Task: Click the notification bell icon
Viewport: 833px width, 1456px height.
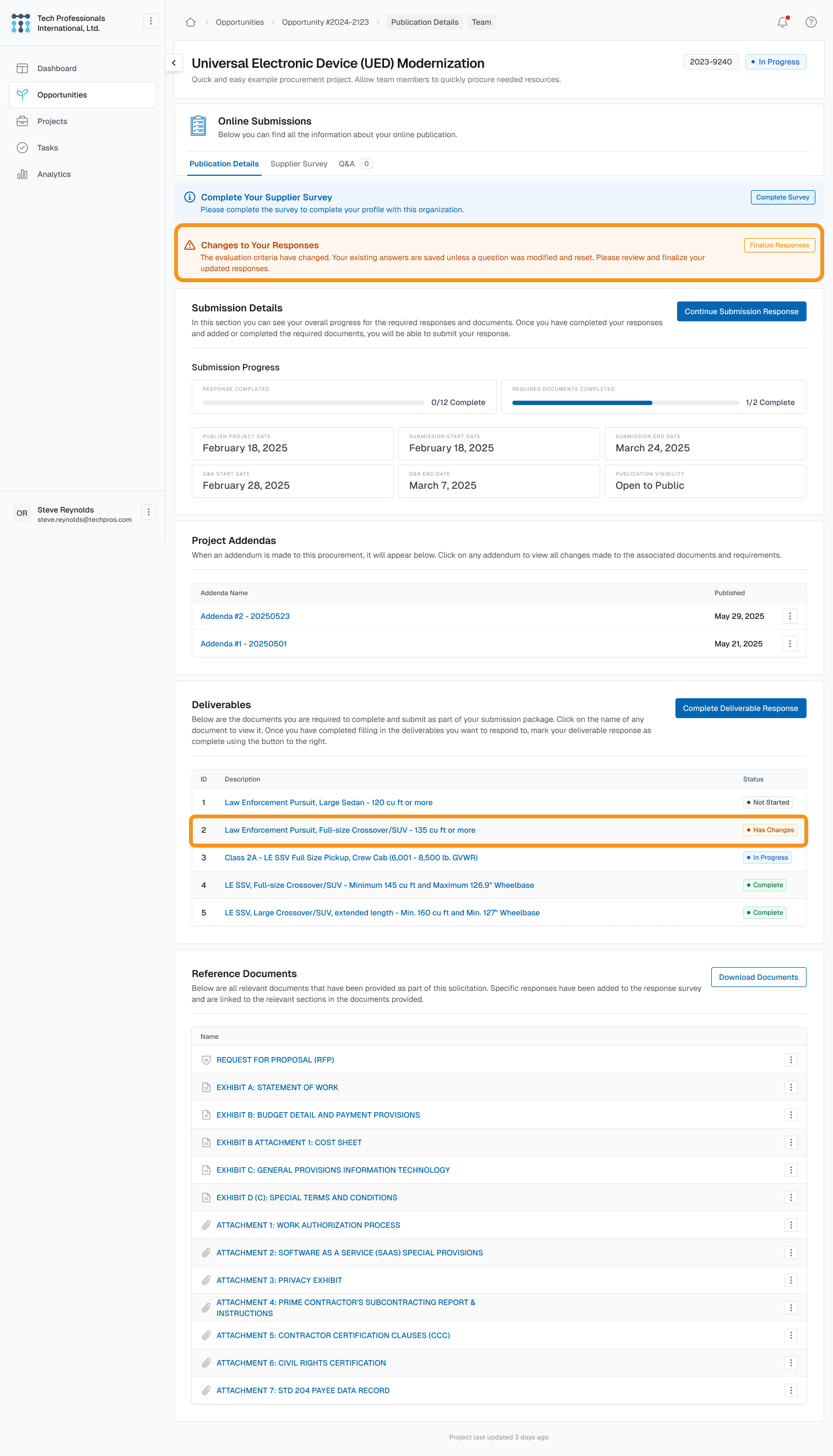Action: 782,22
